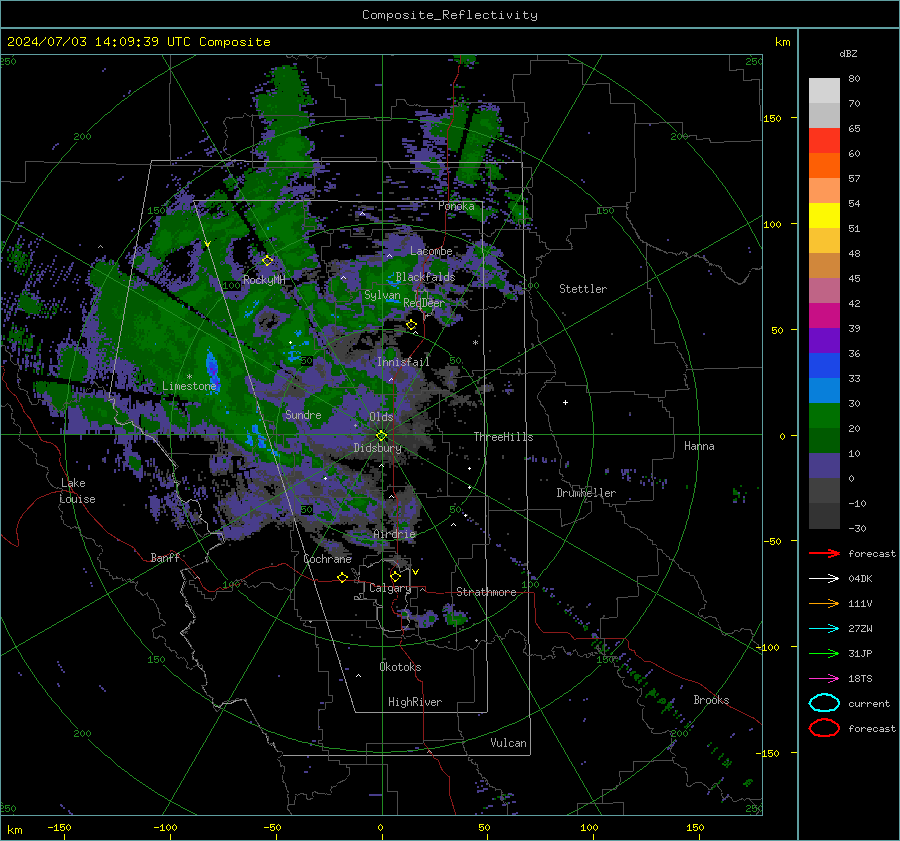
Task: Click the Composite_Reflectivity title
Action: (449, 15)
